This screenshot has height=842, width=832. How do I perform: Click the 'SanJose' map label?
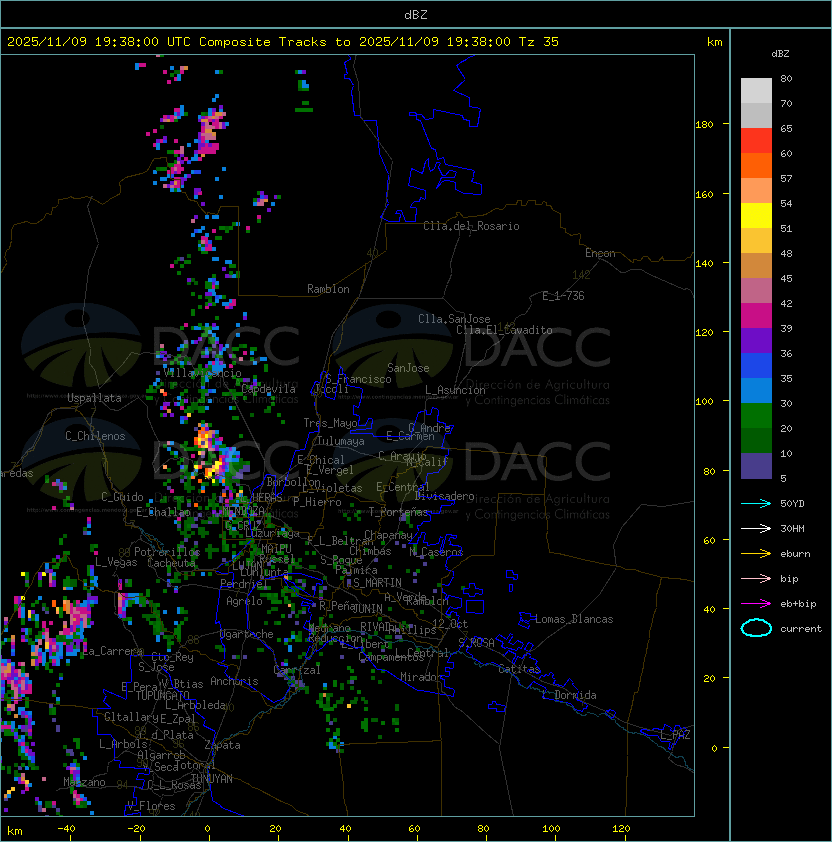click(x=408, y=368)
